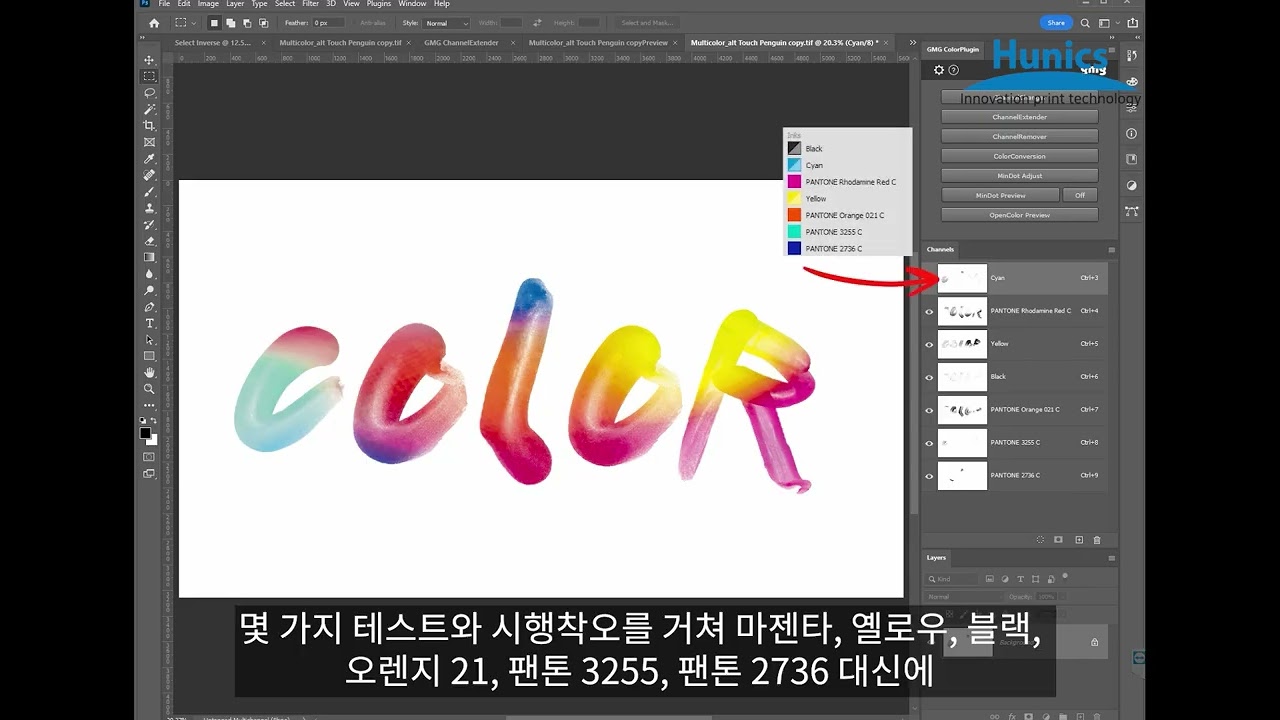Open the File menu
Screen dimensions: 1280x720
click(x=164, y=4)
